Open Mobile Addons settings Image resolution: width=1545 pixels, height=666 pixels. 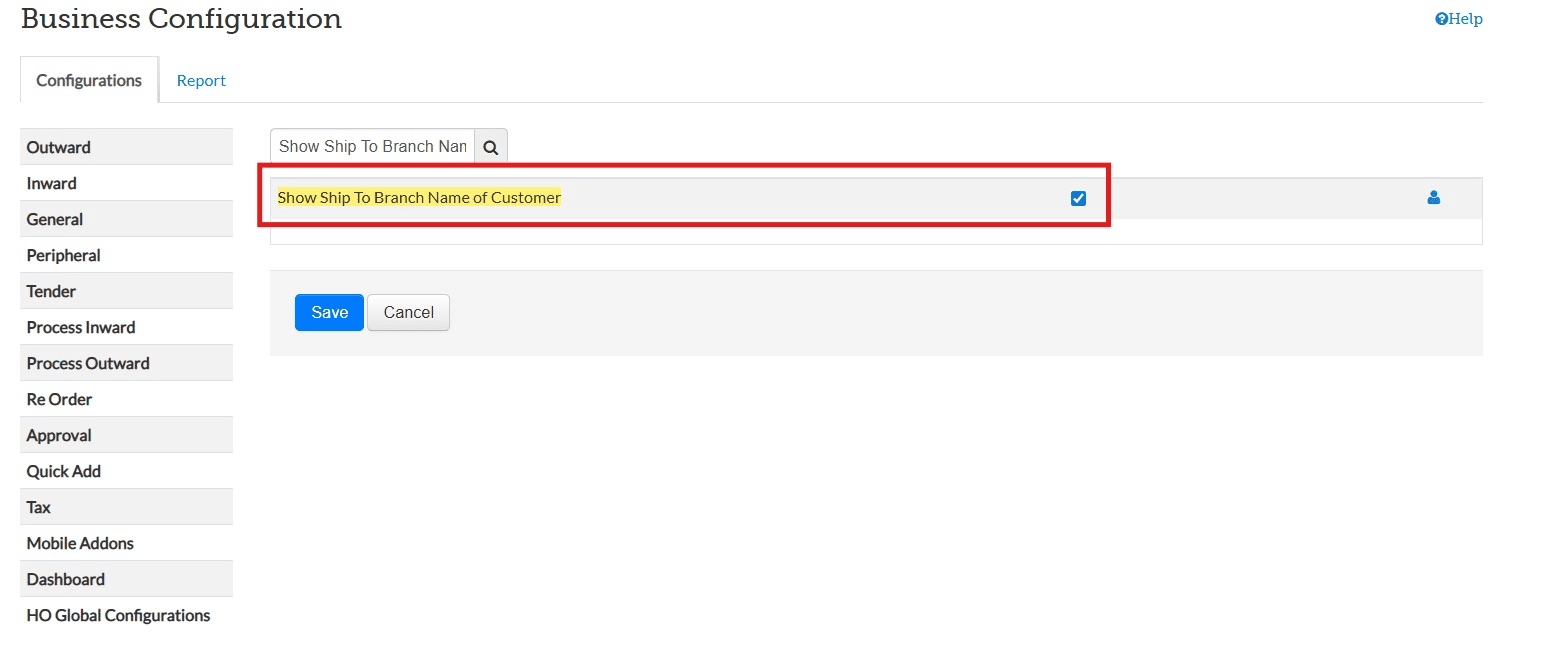[80, 543]
